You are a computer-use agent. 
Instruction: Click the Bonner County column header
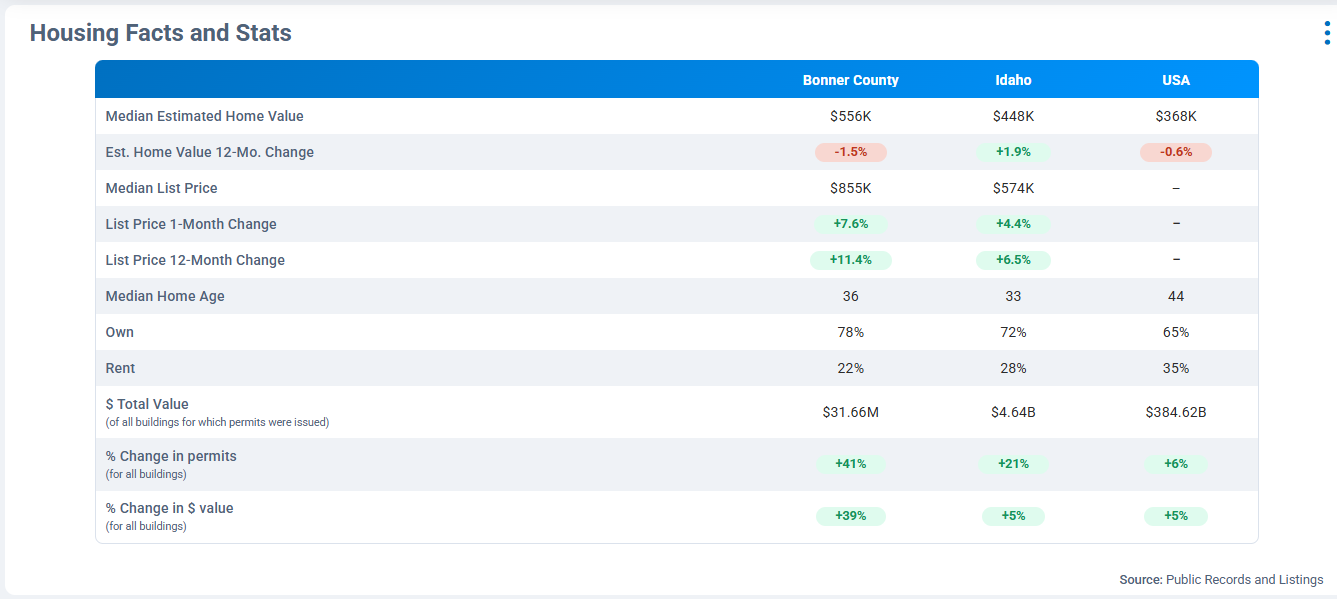pyautogui.click(x=850, y=80)
